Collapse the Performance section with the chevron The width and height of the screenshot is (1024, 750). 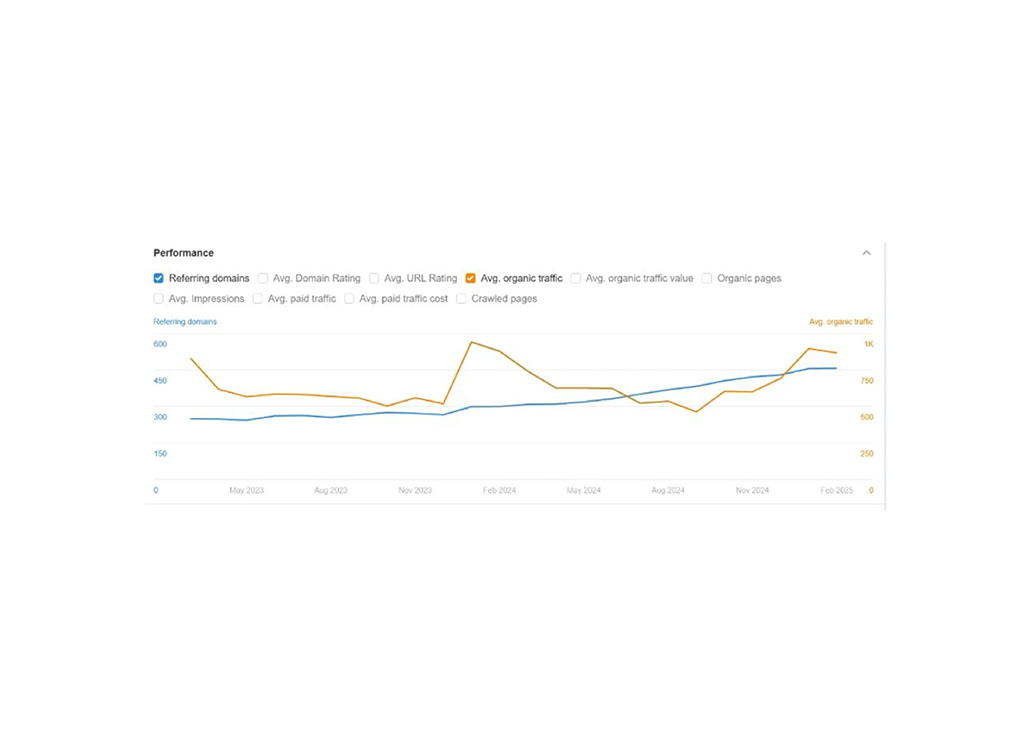867,252
